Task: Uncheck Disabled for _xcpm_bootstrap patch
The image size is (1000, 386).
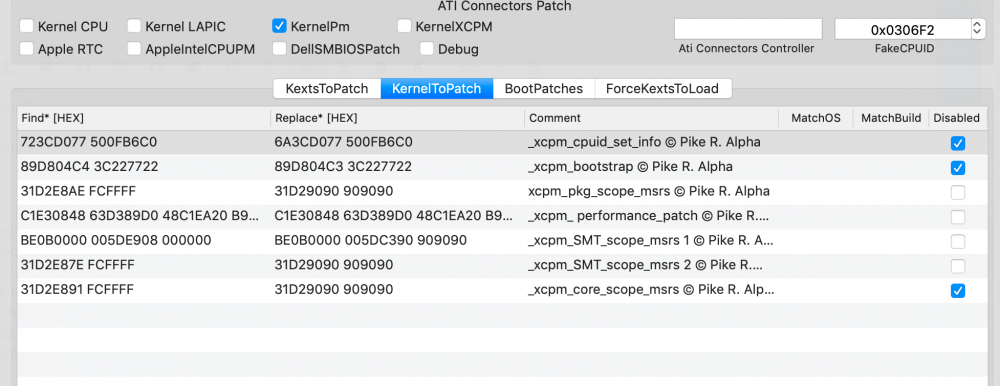Action: tap(957, 168)
